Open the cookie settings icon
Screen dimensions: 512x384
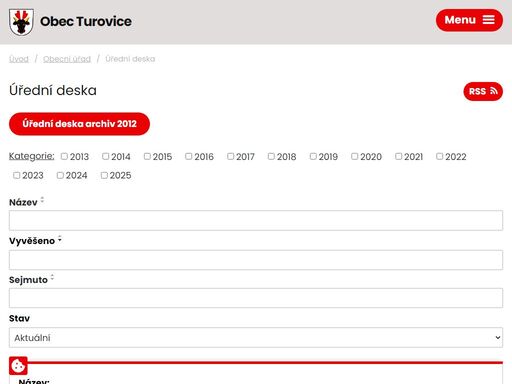click(18, 366)
